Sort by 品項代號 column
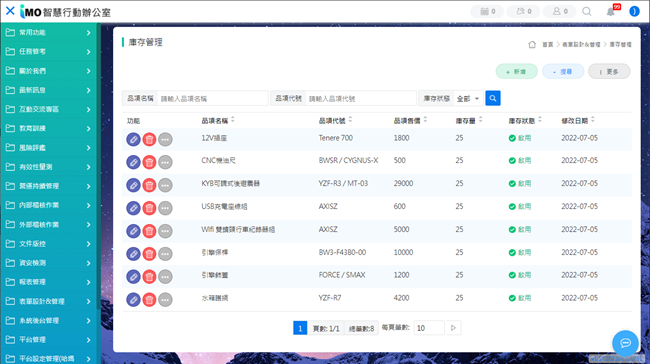This screenshot has width=650, height=364. (350, 119)
